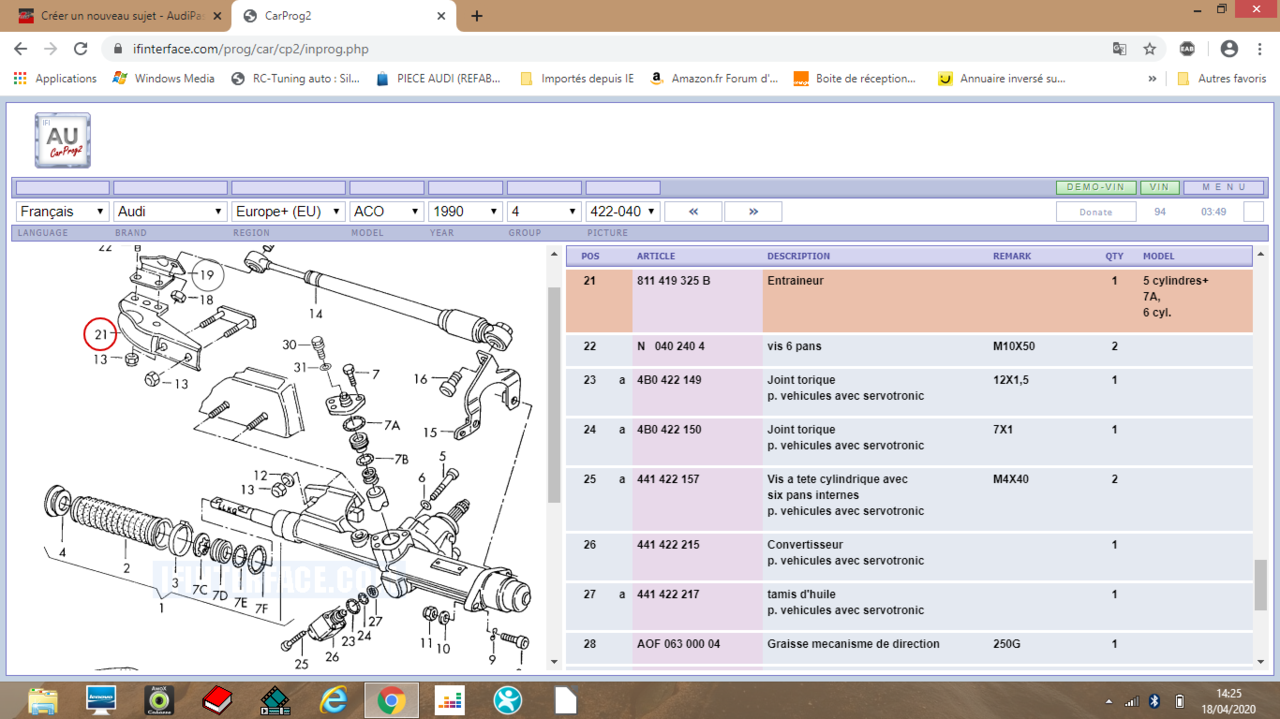
Task: Reload the page with the refresh icon
Action: click(81, 49)
